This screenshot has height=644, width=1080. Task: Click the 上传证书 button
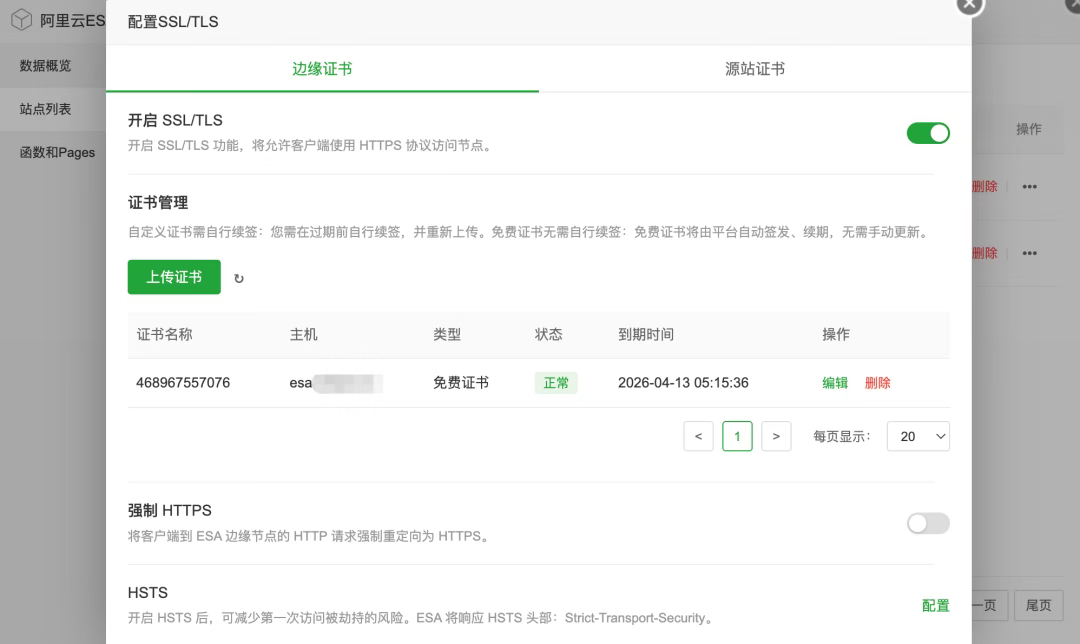174,277
